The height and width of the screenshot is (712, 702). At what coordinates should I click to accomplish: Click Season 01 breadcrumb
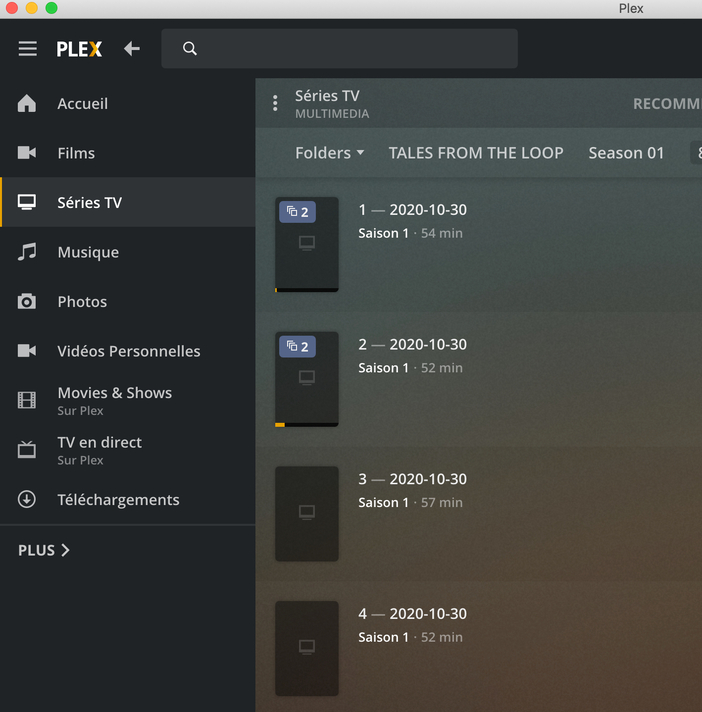coord(626,153)
